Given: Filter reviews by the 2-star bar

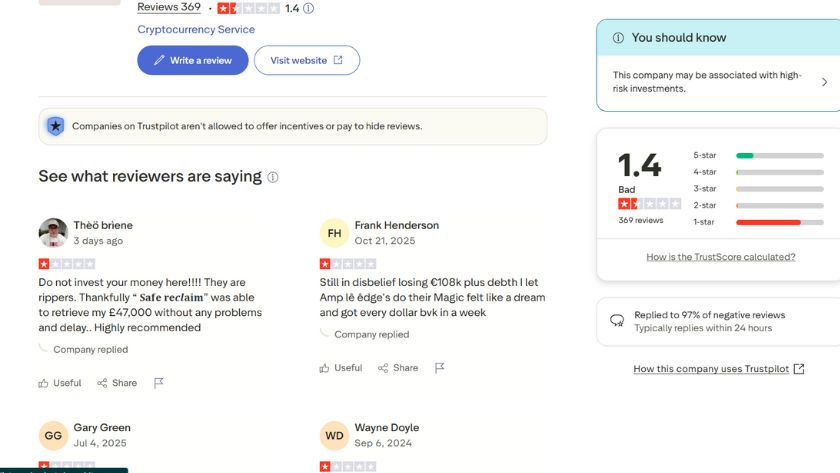Looking at the screenshot, I should (780, 206).
